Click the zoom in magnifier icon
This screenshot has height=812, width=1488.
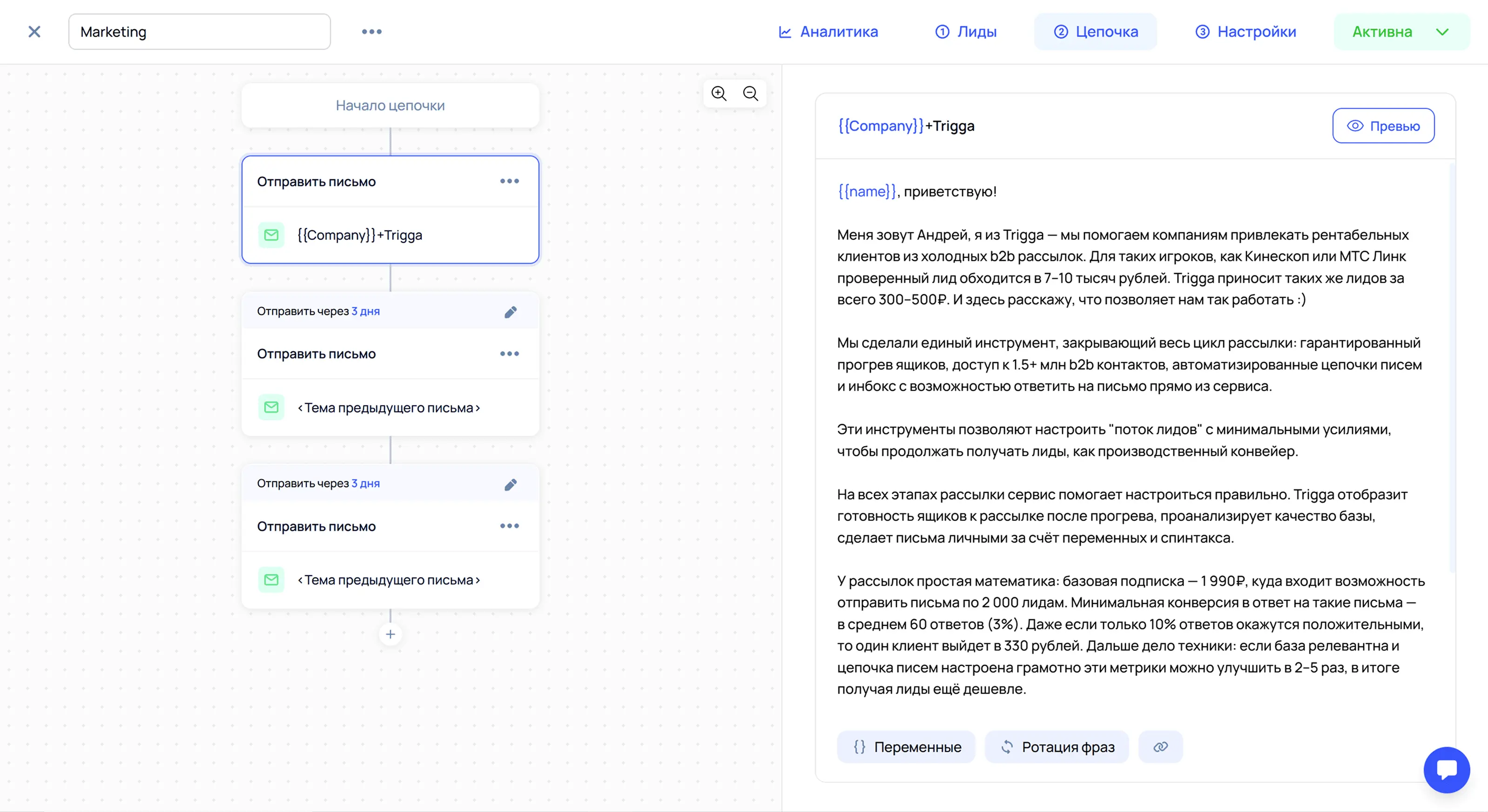[x=719, y=94]
